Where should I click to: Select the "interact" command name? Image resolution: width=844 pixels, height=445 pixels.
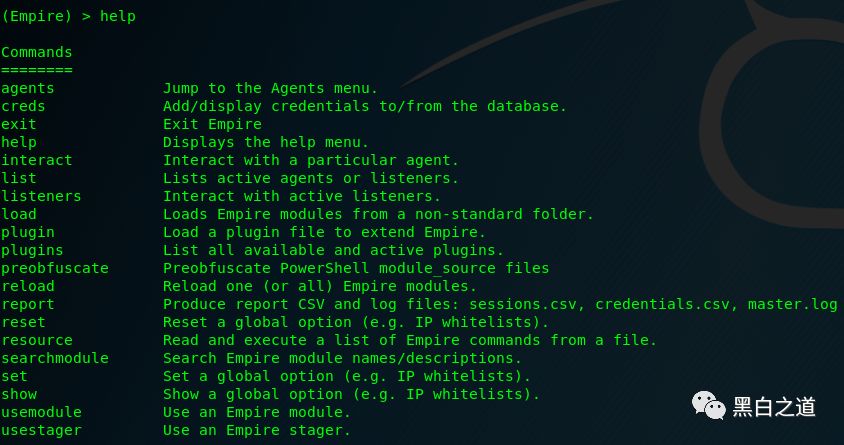tap(37, 160)
